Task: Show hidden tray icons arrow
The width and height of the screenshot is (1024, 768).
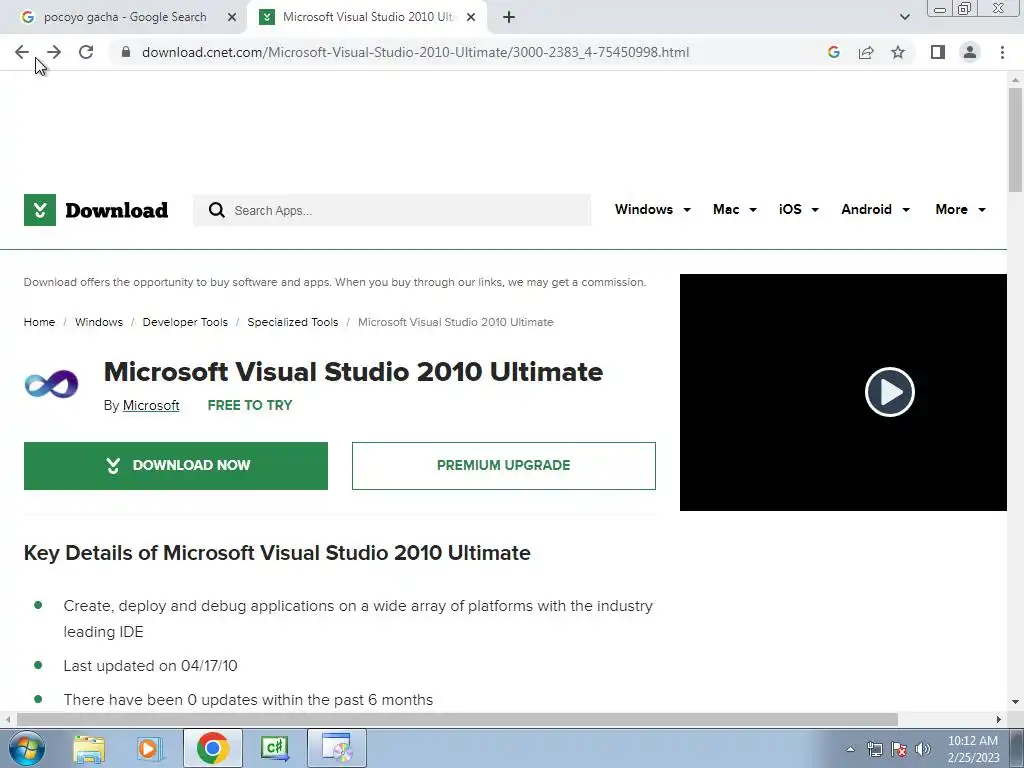Action: 850,749
